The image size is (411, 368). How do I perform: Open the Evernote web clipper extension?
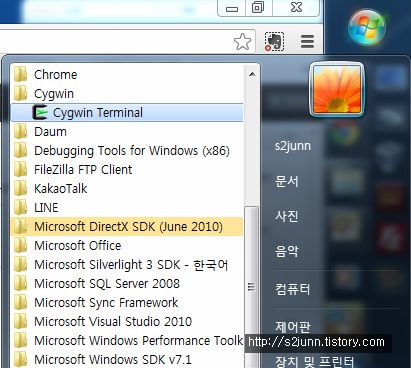pos(274,41)
